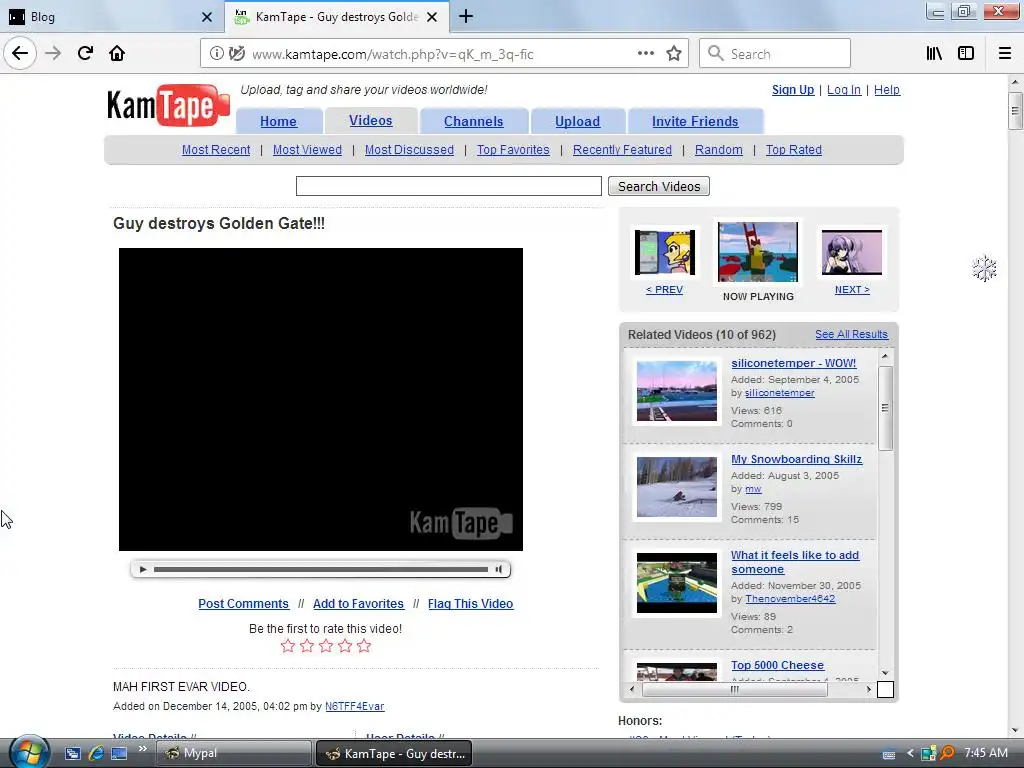Click the Log In link
The width and height of the screenshot is (1024, 768).
(844, 89)
